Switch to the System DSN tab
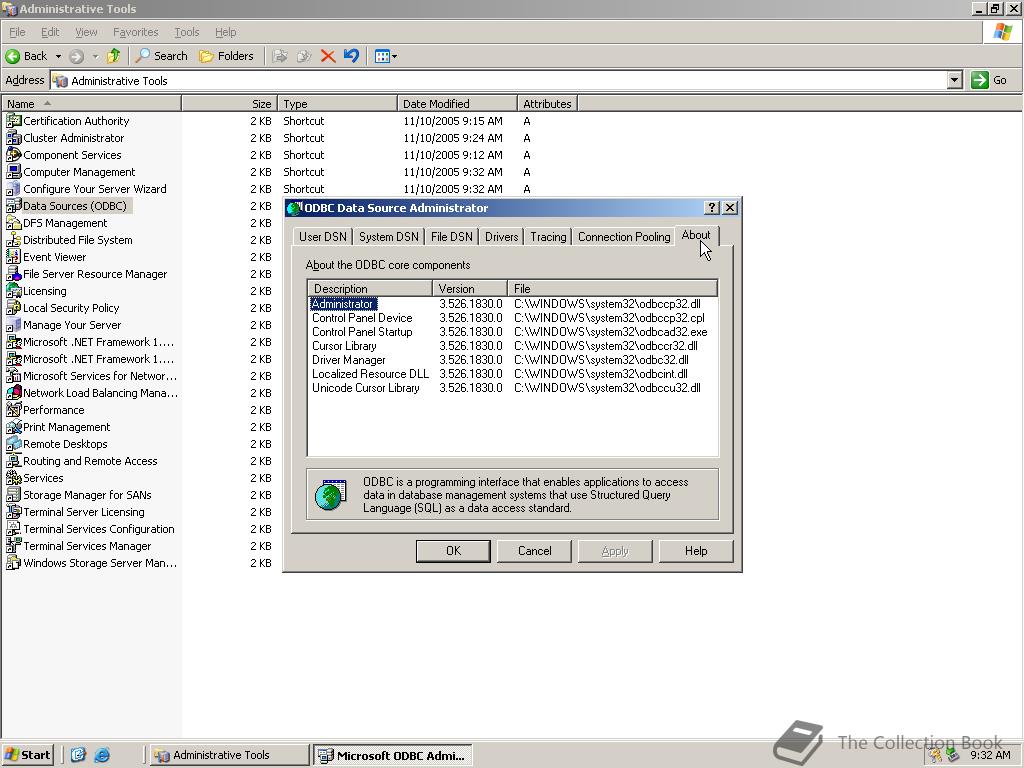This screenshot has width=1024, height=768. 389,237
